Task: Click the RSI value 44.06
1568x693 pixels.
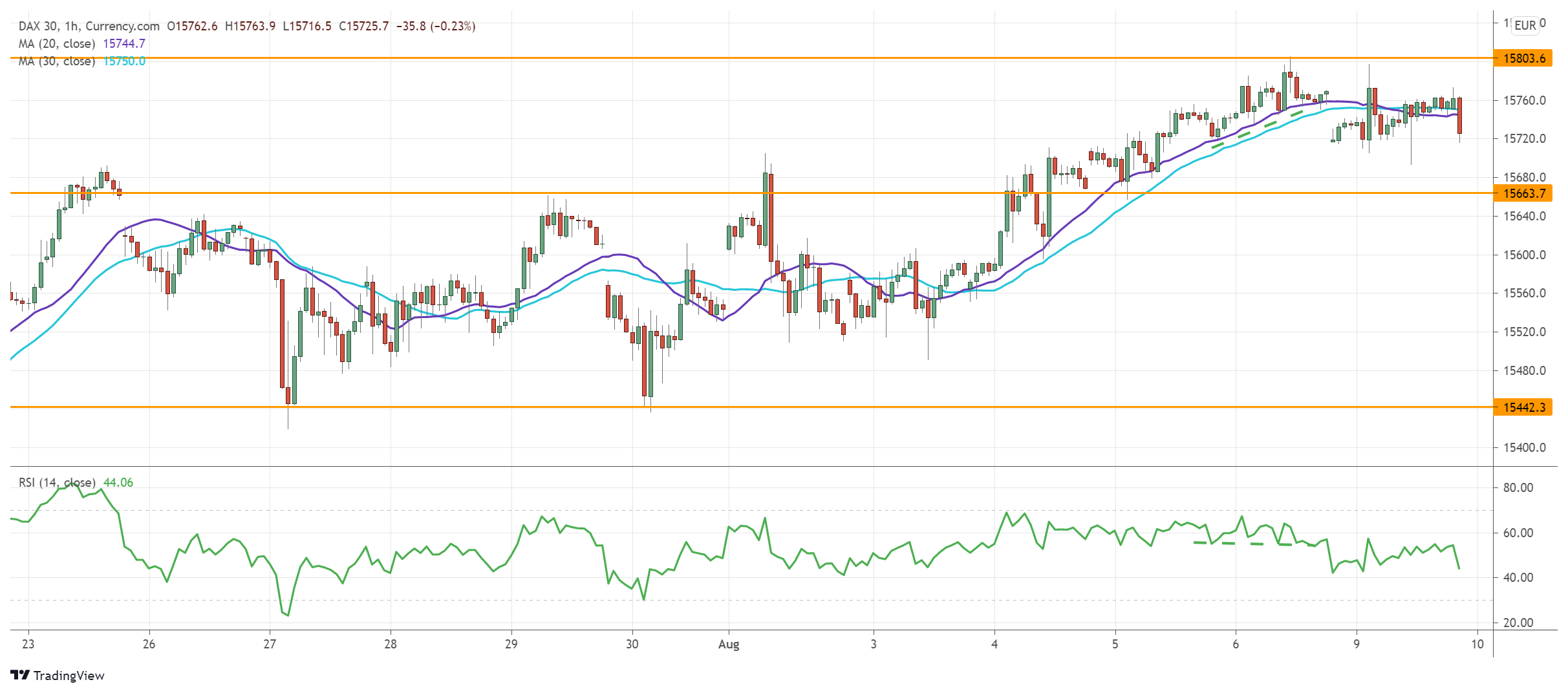Action: pyautogui.click(x=118, y=483)
